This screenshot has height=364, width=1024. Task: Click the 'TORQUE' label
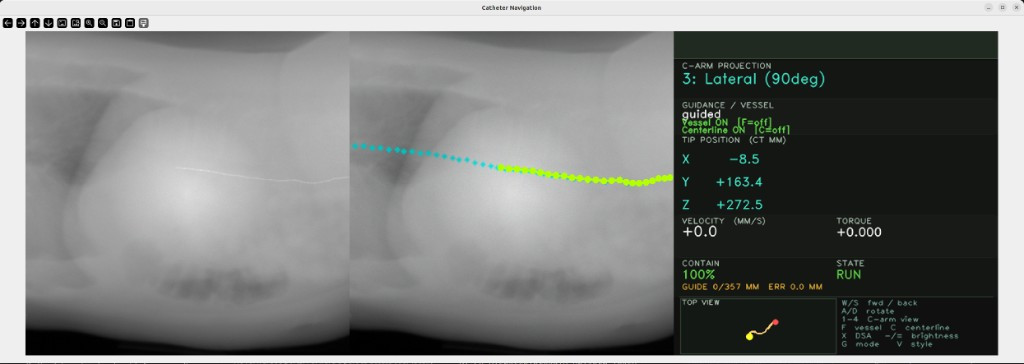point(854,221)
